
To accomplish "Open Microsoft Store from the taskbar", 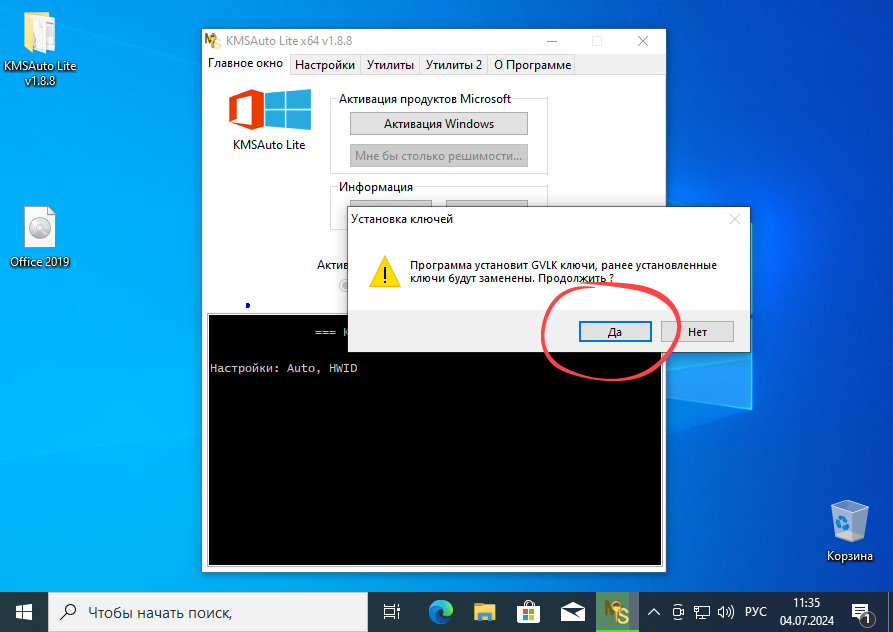I will (x=527, y=611).
